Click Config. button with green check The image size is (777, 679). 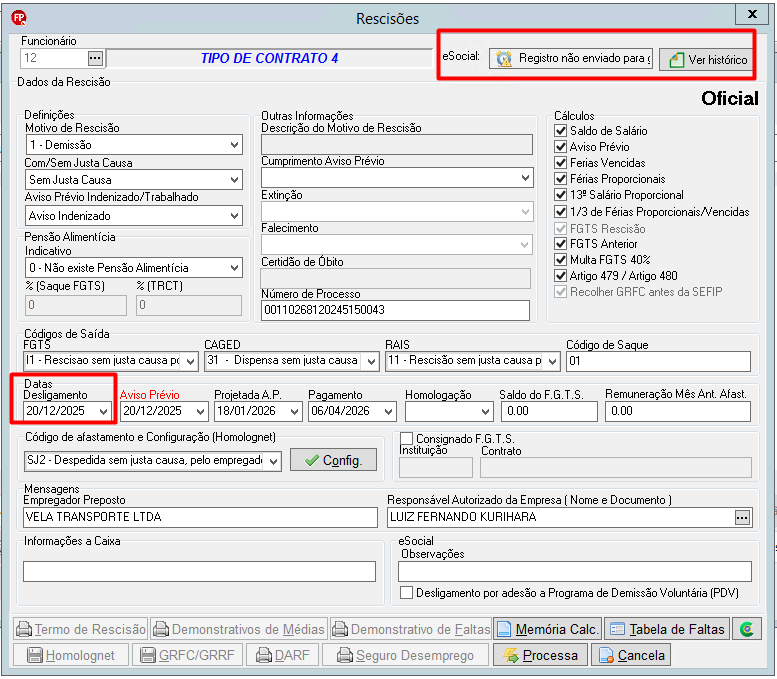333,460
